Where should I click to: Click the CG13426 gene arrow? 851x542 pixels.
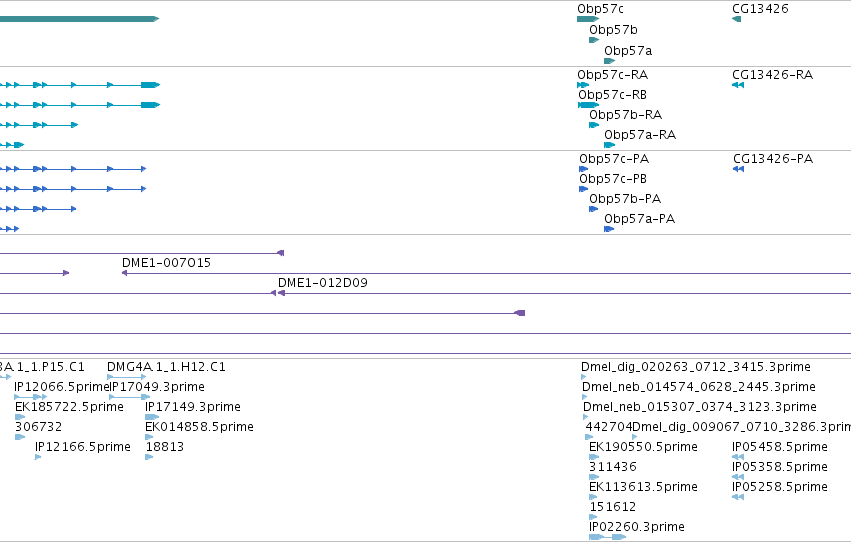tap(736, 19)
